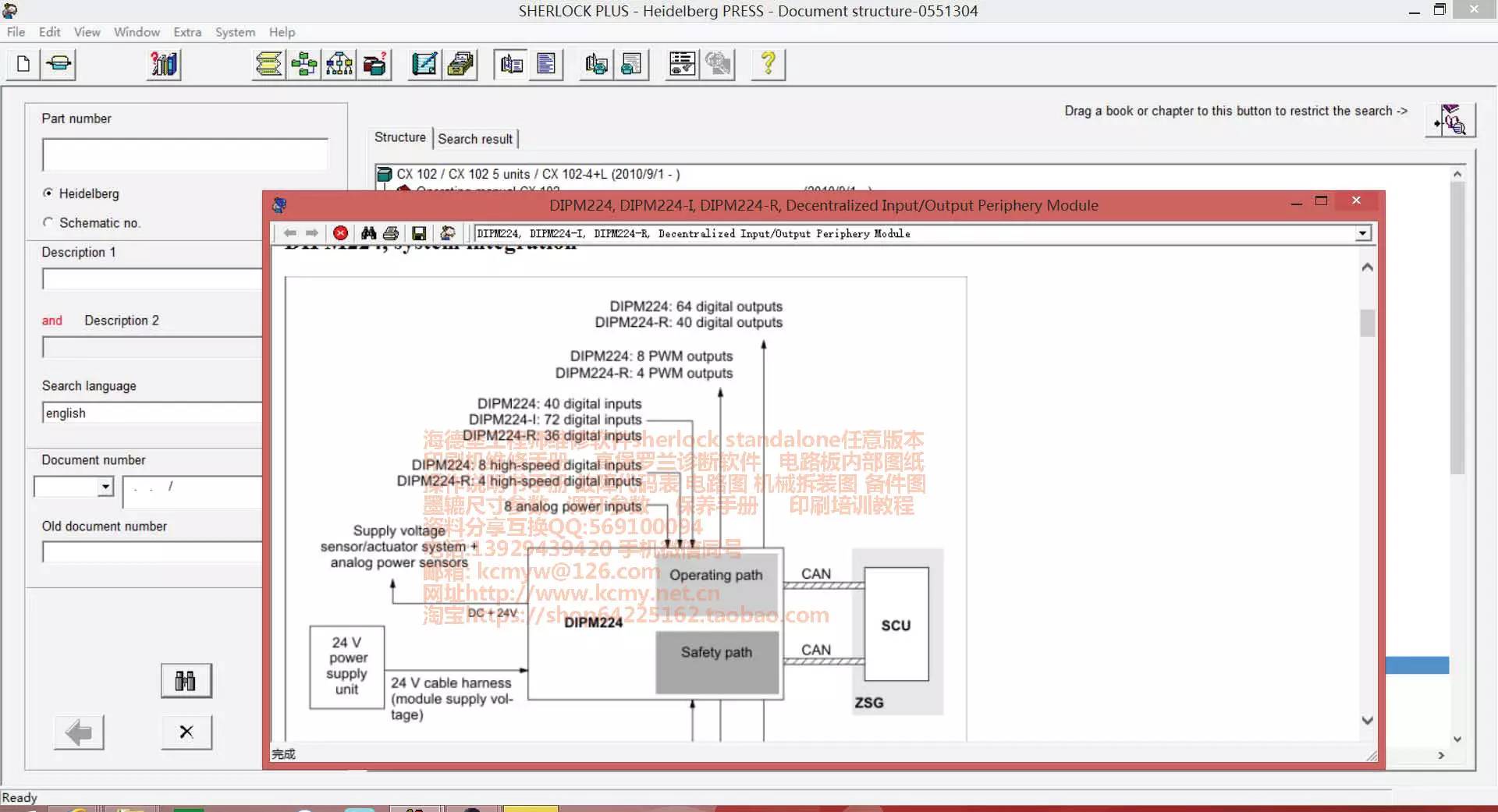The image size is (1498, 812).
Task: Minimize the DIPM224 document viewer window
Action: coord(1296,201)
